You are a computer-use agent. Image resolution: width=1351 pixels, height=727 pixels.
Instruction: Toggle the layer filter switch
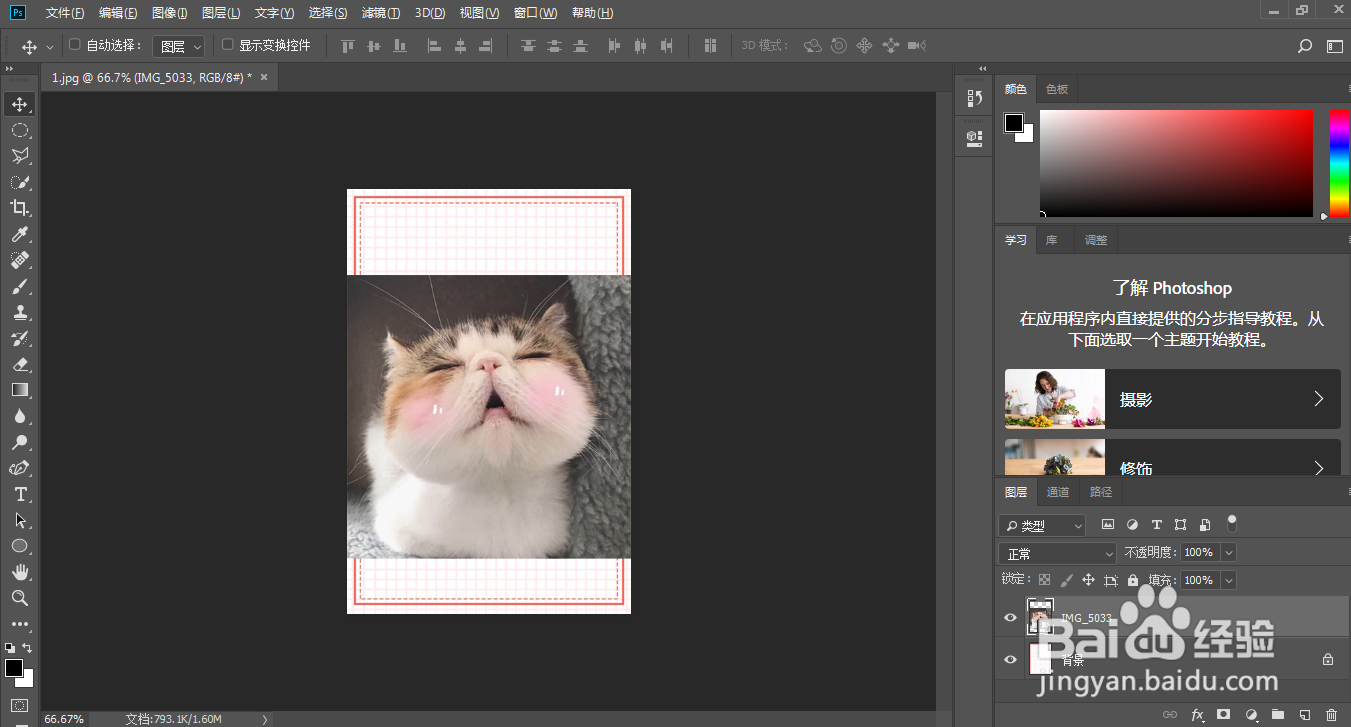1232,522
